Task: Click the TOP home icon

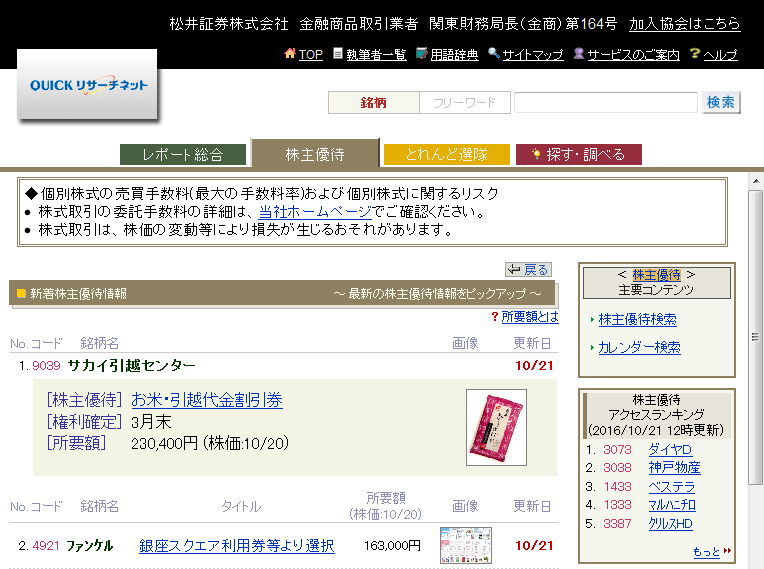Action: pyautogui.click(x=290, y=54)
